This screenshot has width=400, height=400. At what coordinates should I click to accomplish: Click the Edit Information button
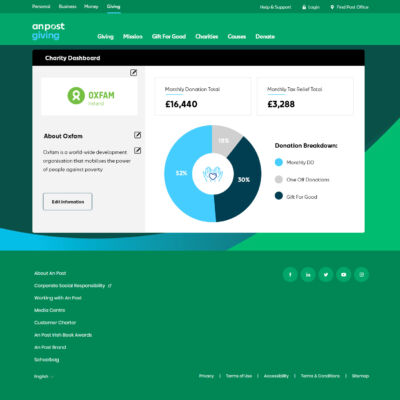[68, 202]
